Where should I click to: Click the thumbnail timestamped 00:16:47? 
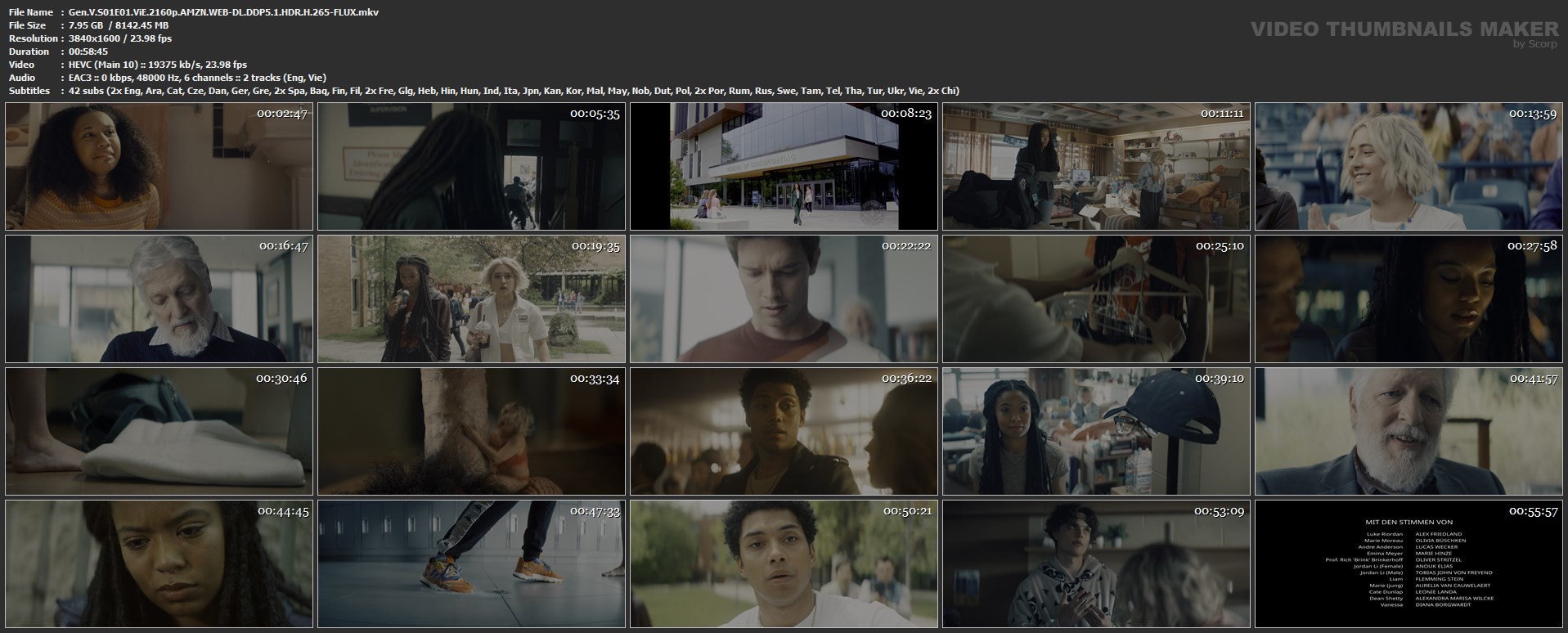tap(159, 299)
